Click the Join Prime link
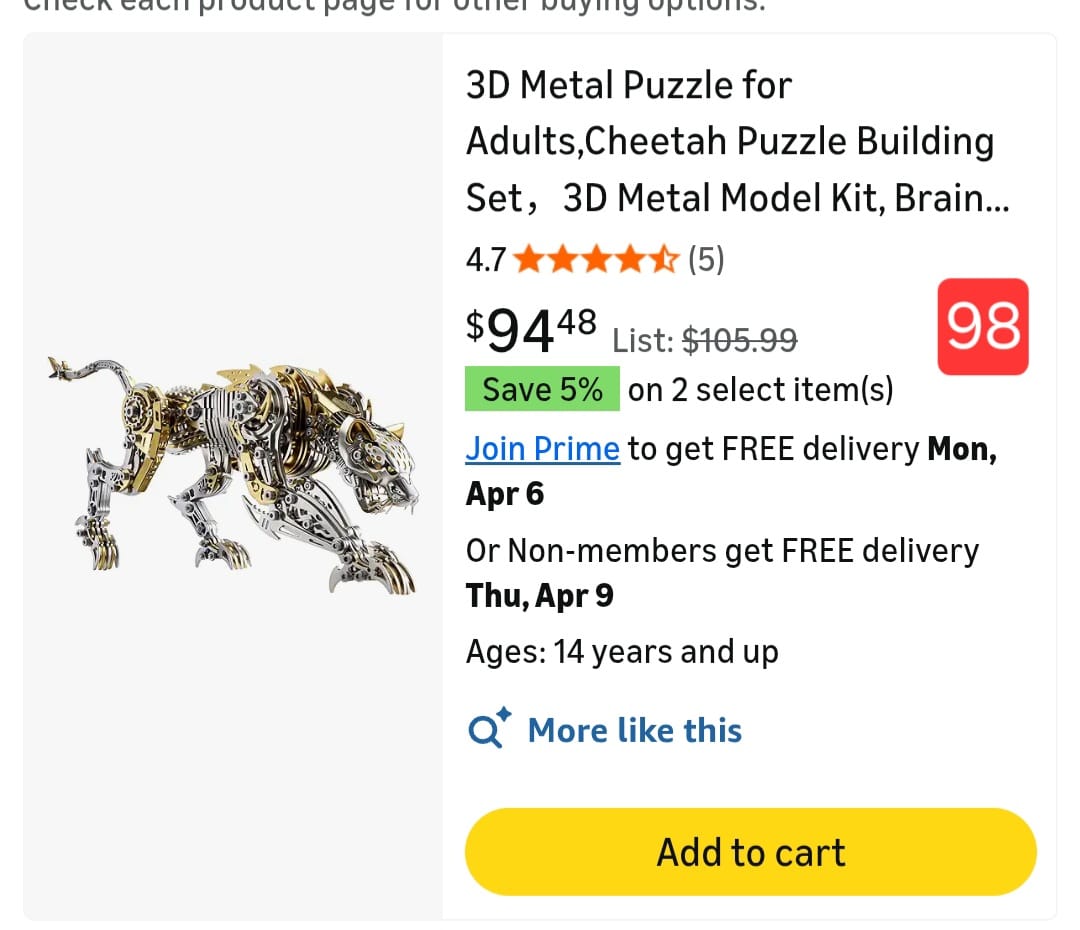This screenshot has width=1080, height=930. point(542,449)
